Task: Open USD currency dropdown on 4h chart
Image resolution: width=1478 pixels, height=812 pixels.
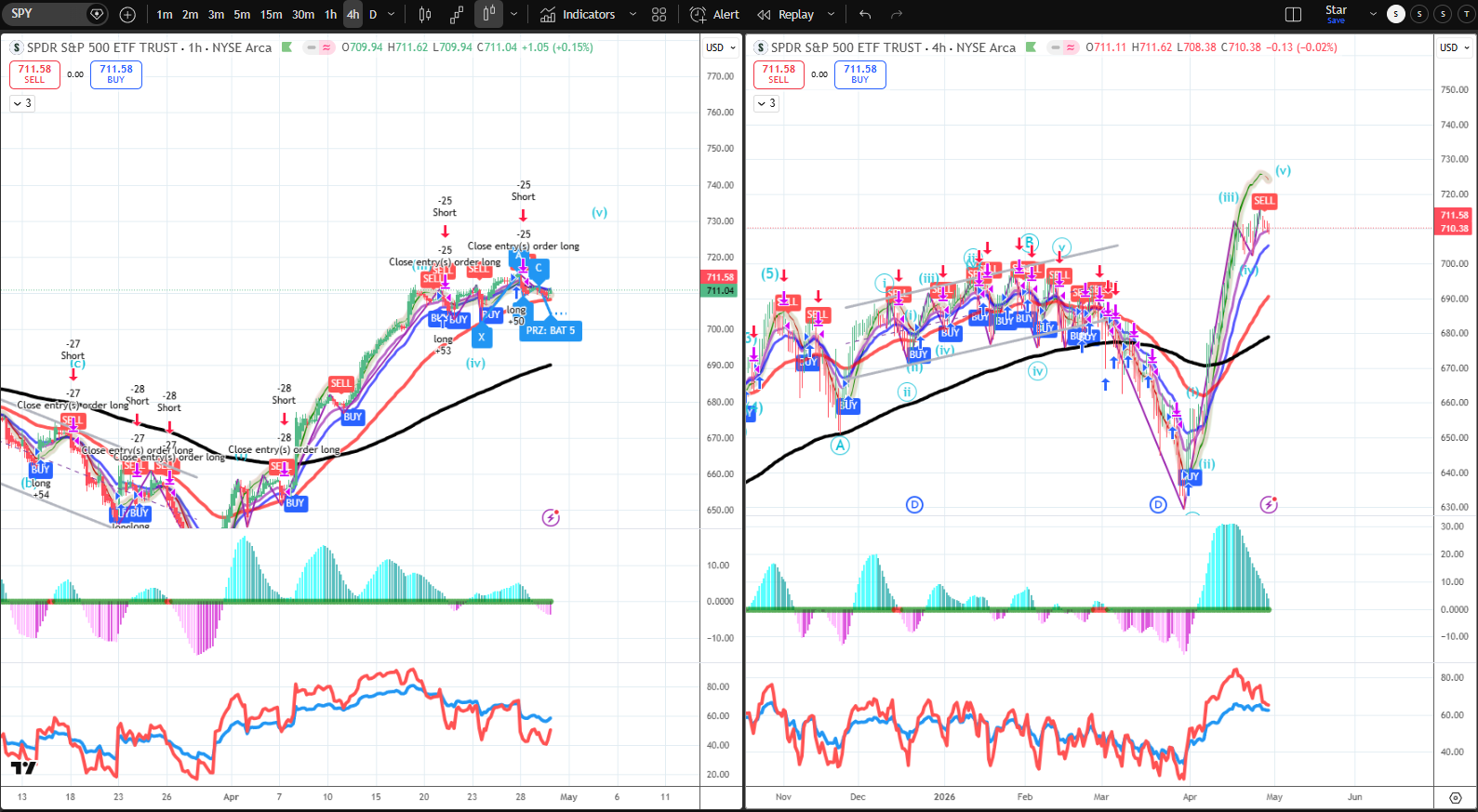Action: point(1455,47)
